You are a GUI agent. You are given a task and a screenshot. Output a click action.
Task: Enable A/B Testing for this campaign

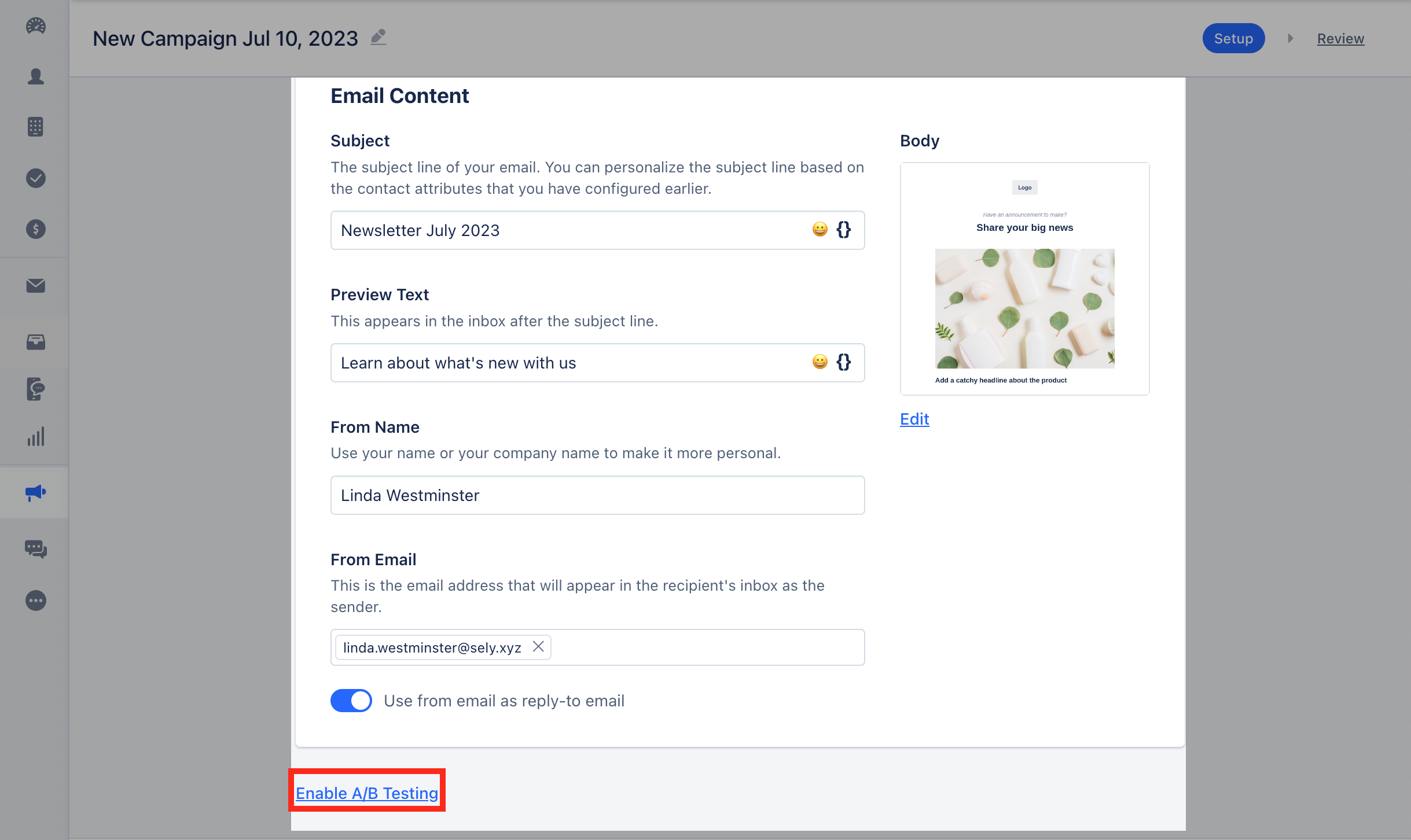pos(367,793)
